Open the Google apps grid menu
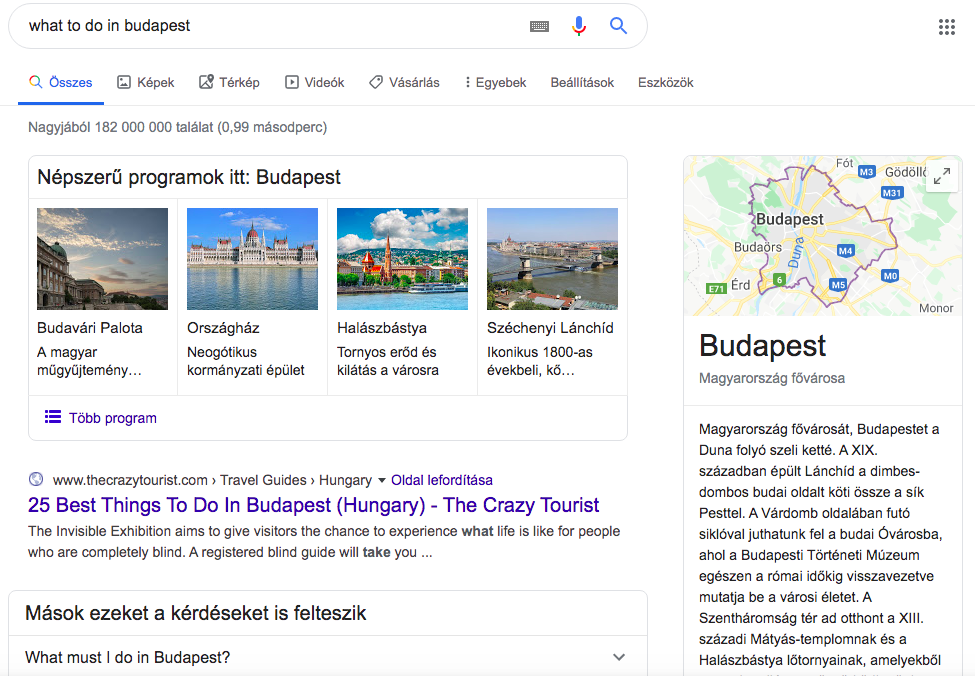The width and height of the screenshot is (975, 676). click(x=946, y=27)
